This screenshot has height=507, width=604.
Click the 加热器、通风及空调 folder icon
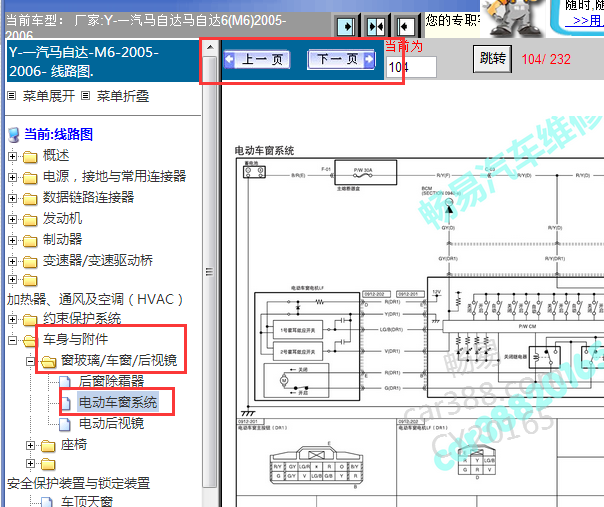click(x=30, y=280)
